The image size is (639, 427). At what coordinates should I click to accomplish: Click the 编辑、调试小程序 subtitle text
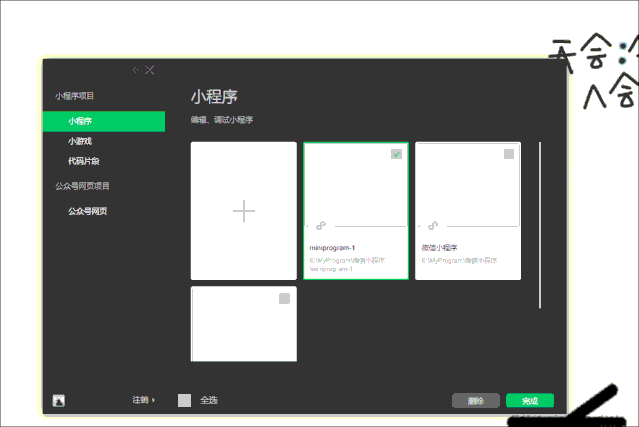pos(222,120)
